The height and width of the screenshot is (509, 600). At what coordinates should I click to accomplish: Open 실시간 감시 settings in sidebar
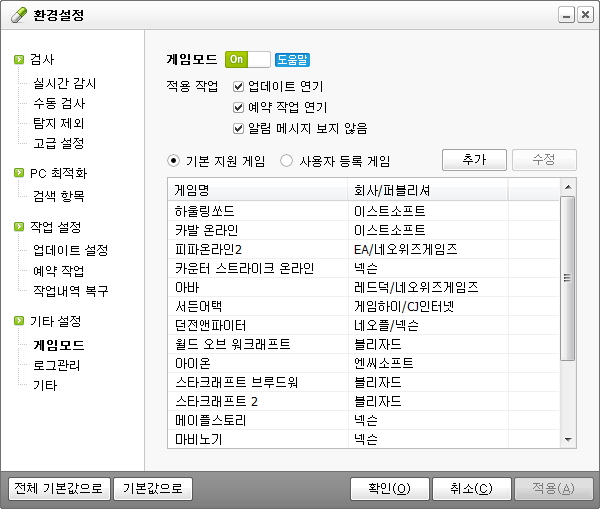click(x=65, y=84)
